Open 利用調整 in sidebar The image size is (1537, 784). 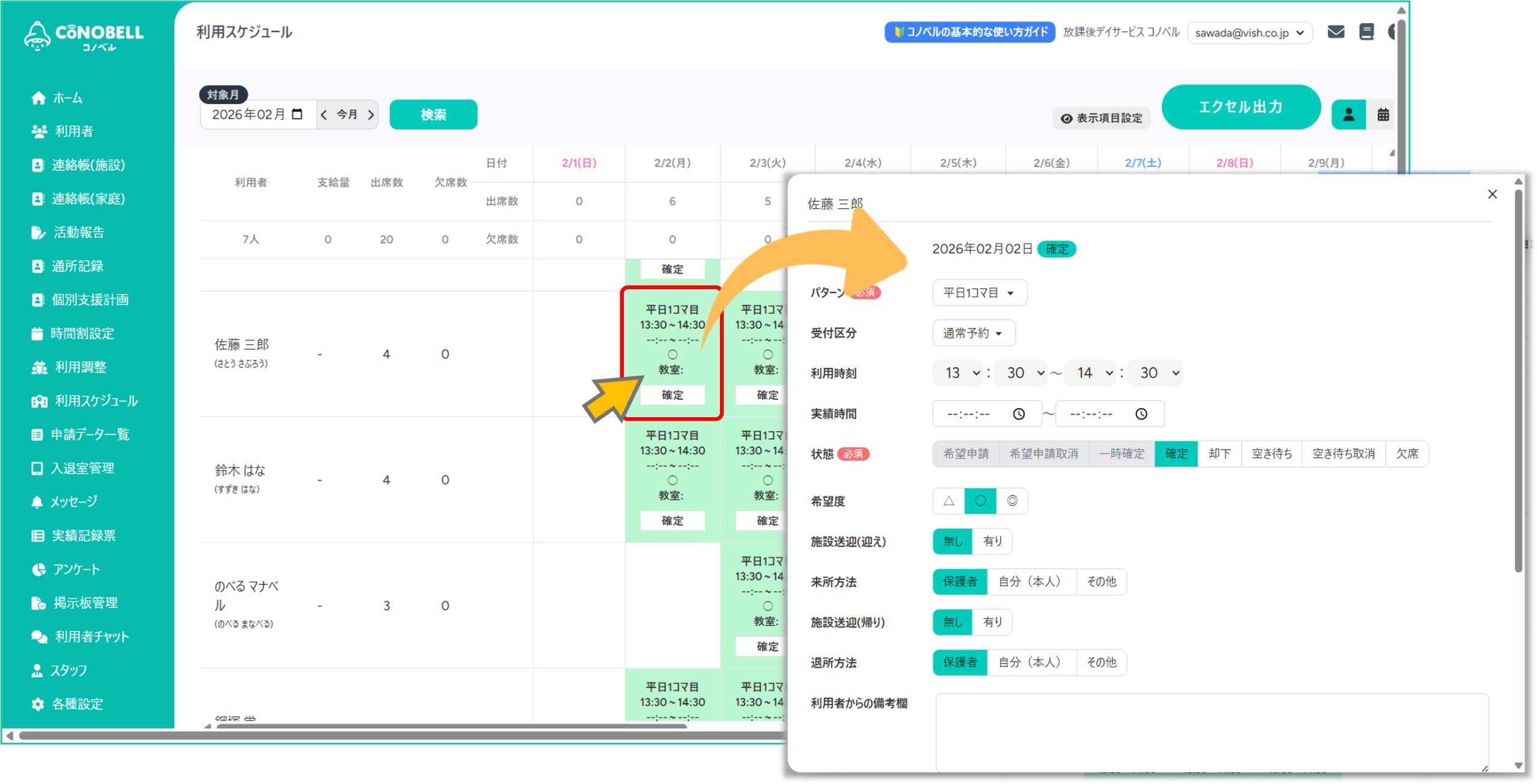point(80,367)
